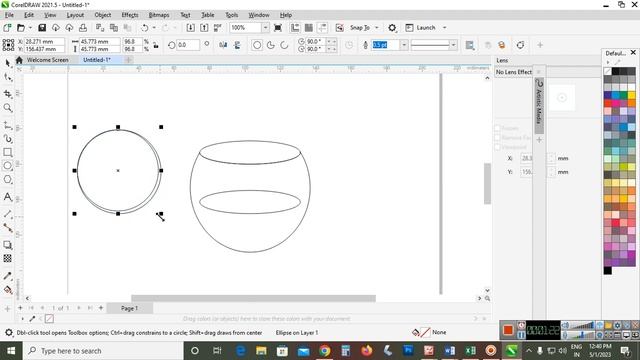Expand the Snap To dropdown
Image resolution: width=640 pixels, height=360 pixels.
pos(377,28)
